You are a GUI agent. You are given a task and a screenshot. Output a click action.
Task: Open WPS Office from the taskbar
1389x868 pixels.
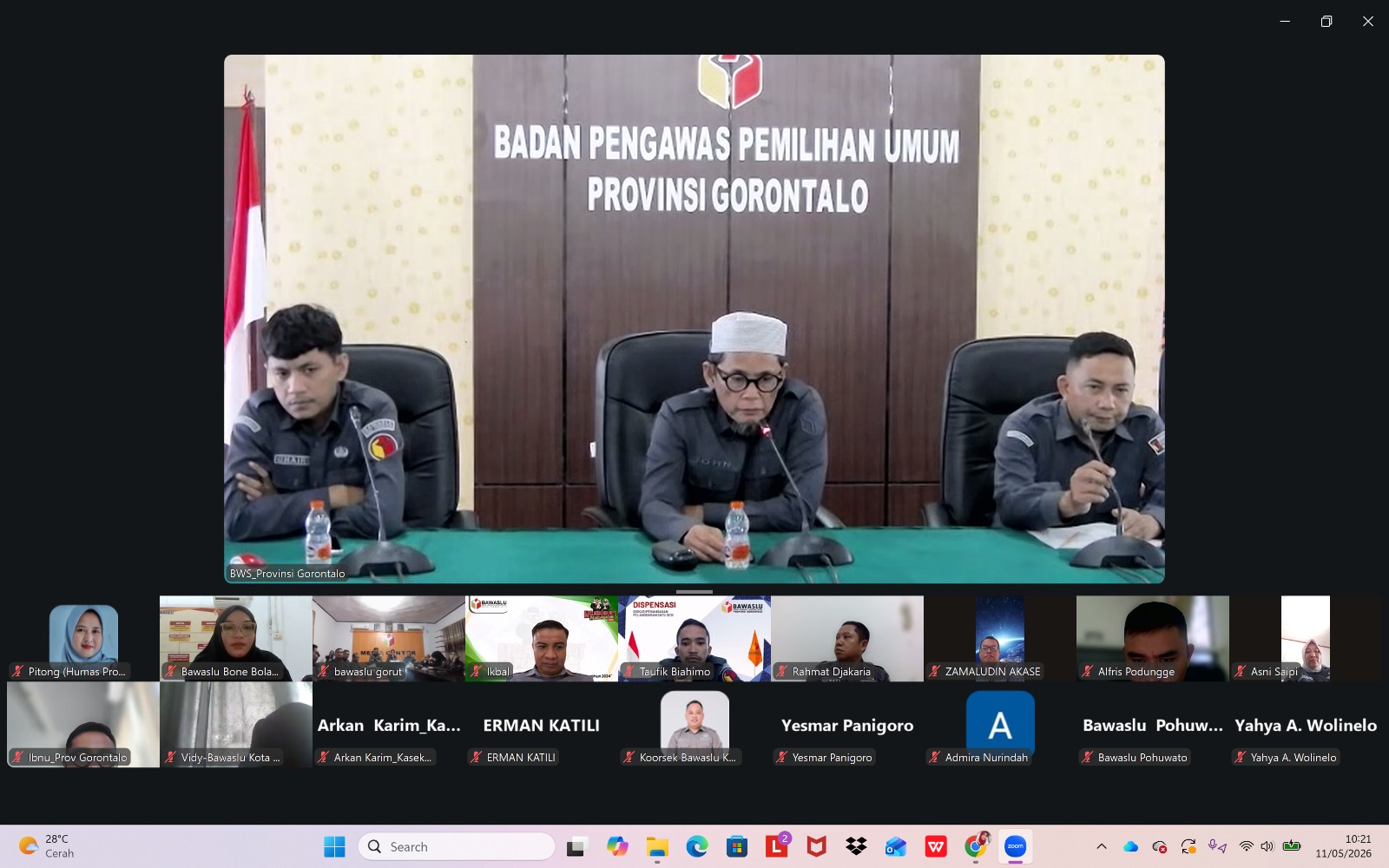click(936, 846)
